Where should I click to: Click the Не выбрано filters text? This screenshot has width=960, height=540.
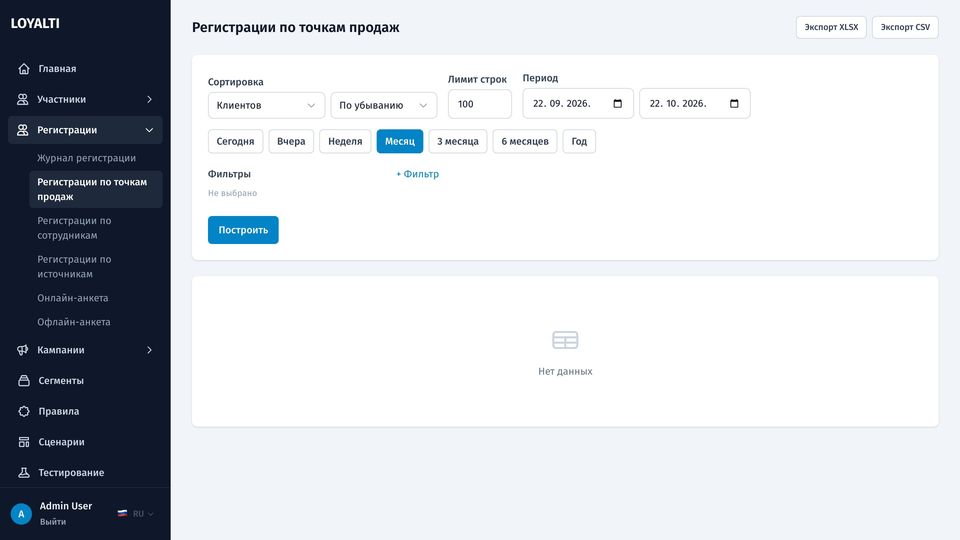point(233,193)
